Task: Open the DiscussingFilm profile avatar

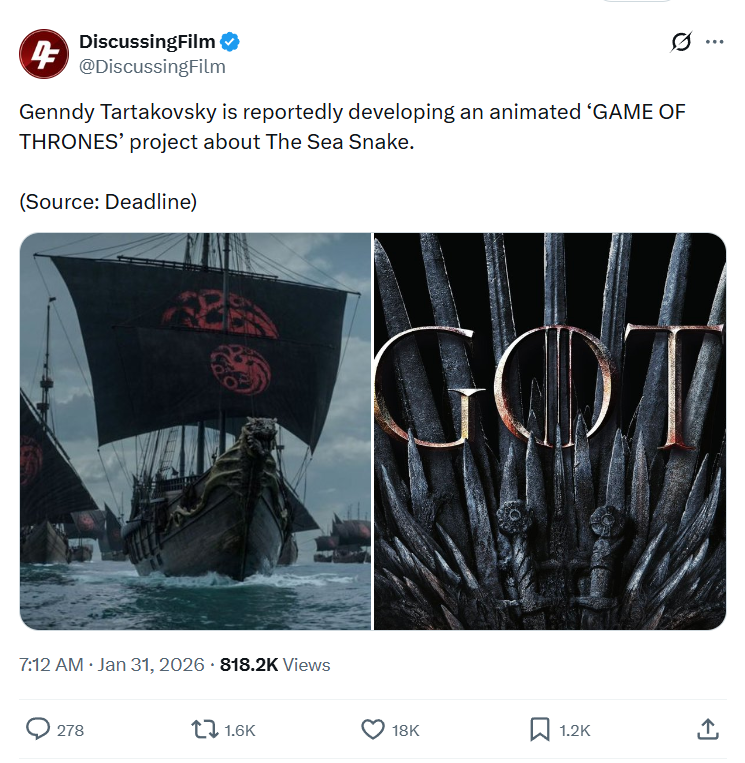Action: pyautogui.click(x=44, y=54)
